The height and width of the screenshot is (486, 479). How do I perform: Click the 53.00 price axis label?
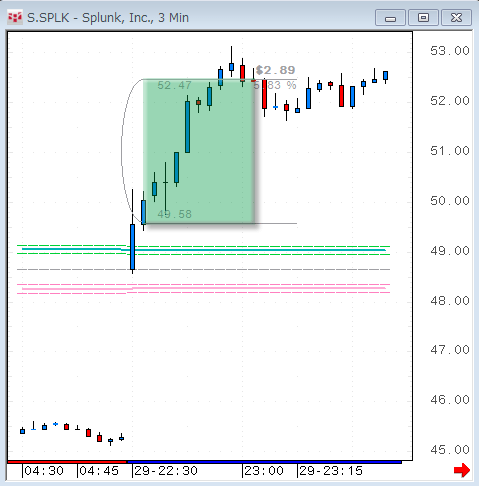[x=450, y=51]
